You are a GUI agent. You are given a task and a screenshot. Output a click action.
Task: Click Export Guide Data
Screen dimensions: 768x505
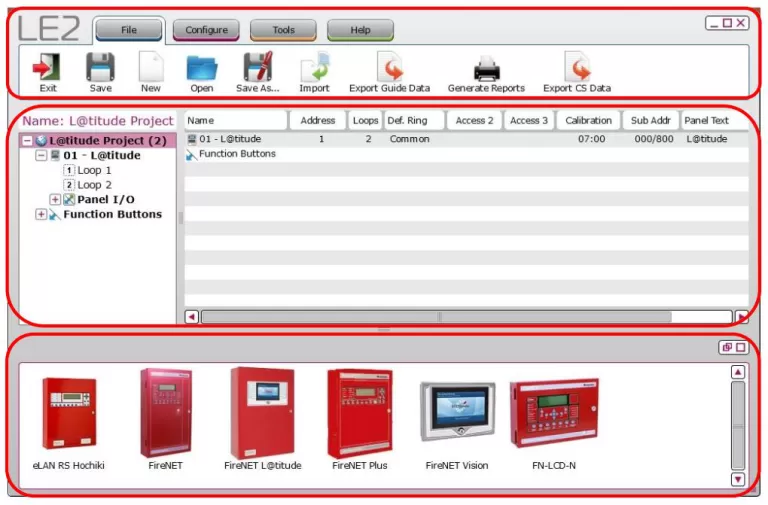(x=389, y=72)
